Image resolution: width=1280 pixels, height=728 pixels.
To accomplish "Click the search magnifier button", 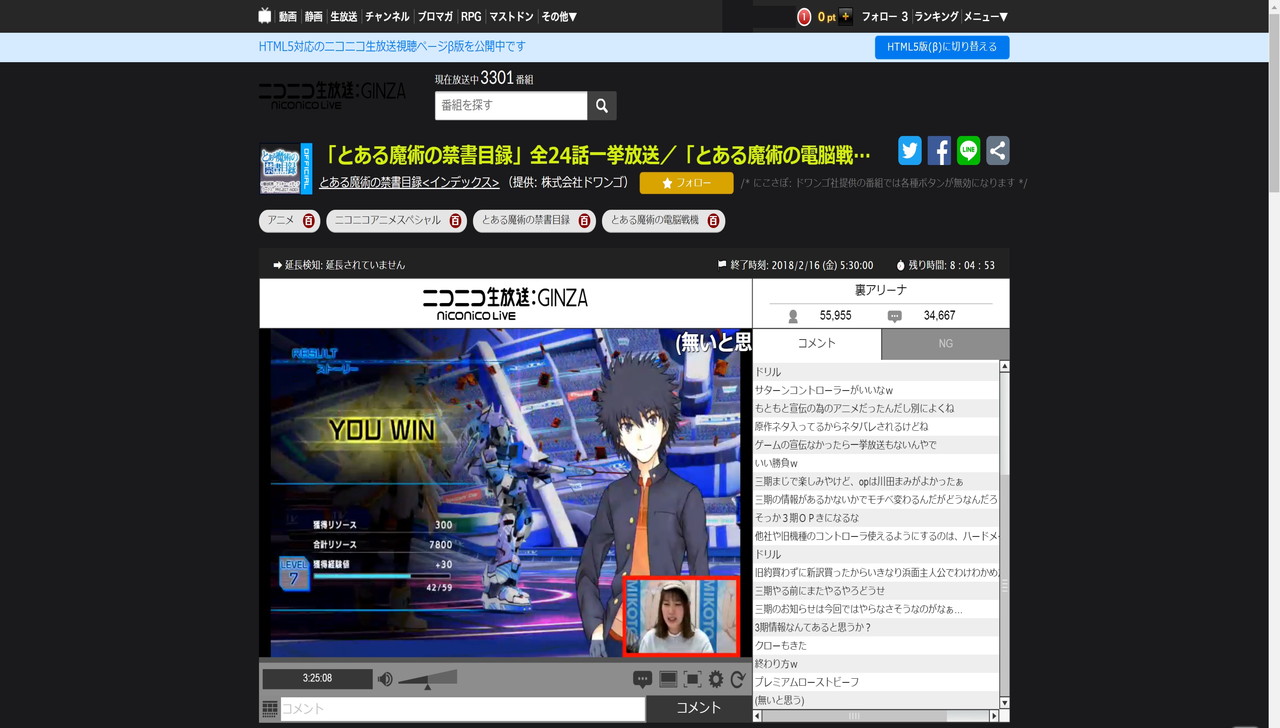I will click(x=602, y=105).
